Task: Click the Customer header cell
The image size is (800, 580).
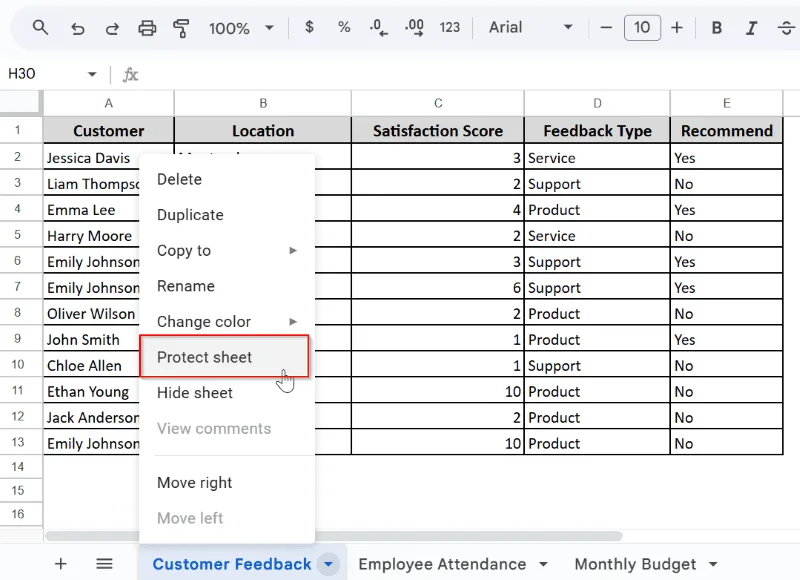Action: point(109,131)
